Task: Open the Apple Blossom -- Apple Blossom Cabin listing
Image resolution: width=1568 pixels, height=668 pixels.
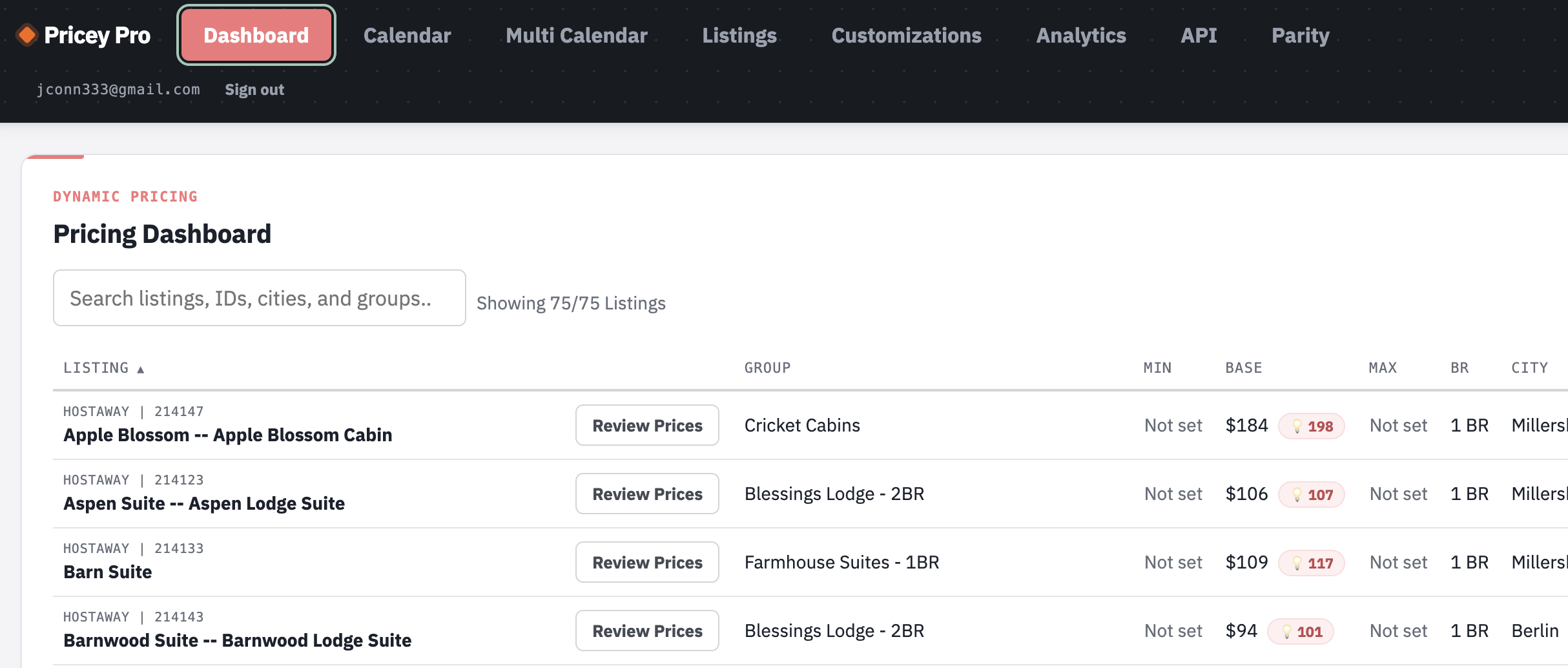Action: 228,435
